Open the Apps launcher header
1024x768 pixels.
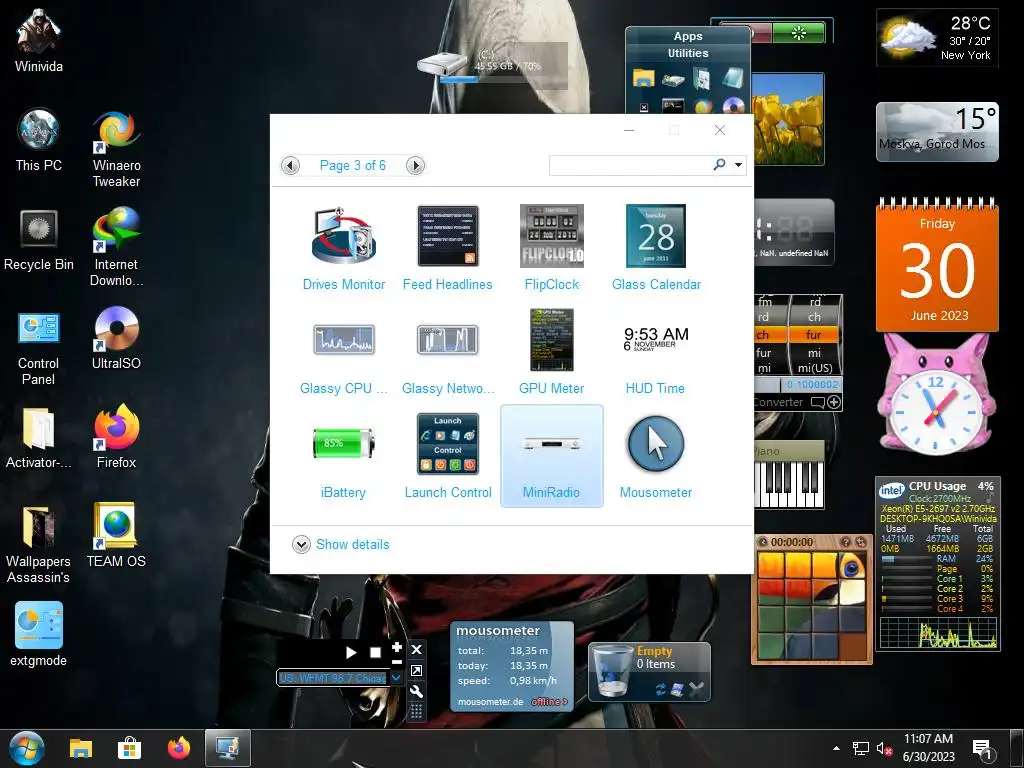pos(688,36)
